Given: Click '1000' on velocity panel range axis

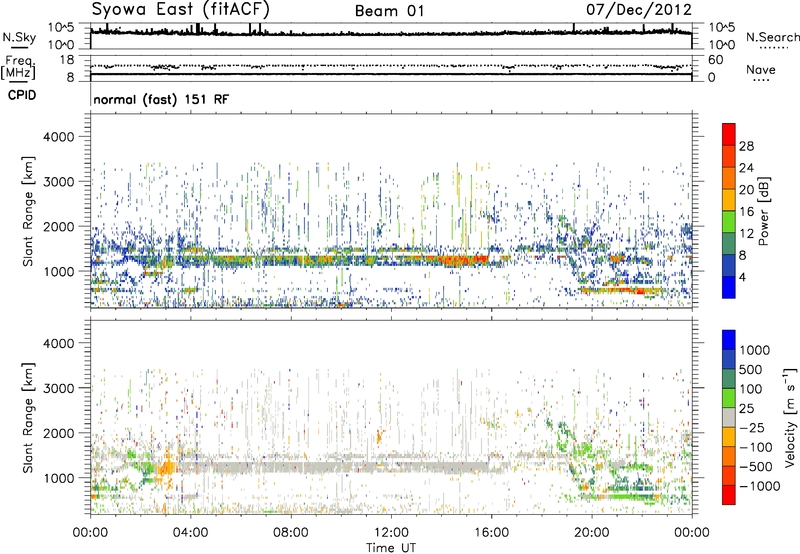Looking at the screenshot, I should tap(58, 478).
